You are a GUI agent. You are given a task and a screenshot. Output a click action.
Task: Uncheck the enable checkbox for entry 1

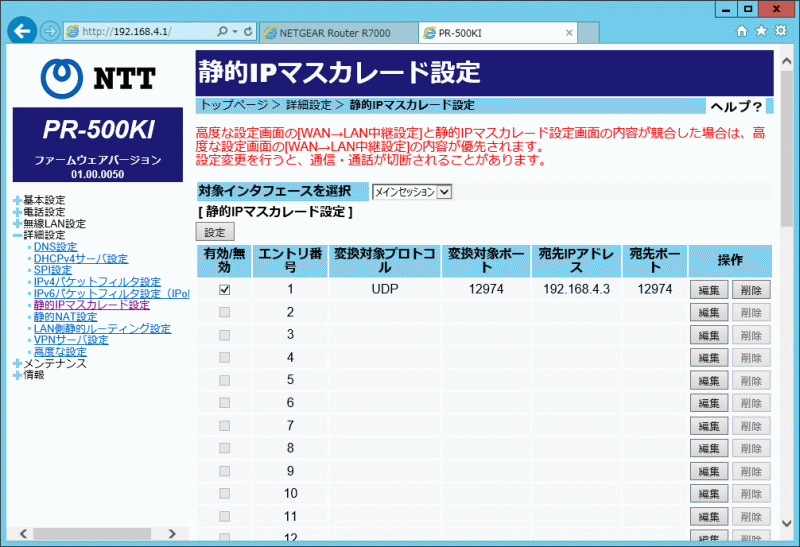click(x=225, y=290)
